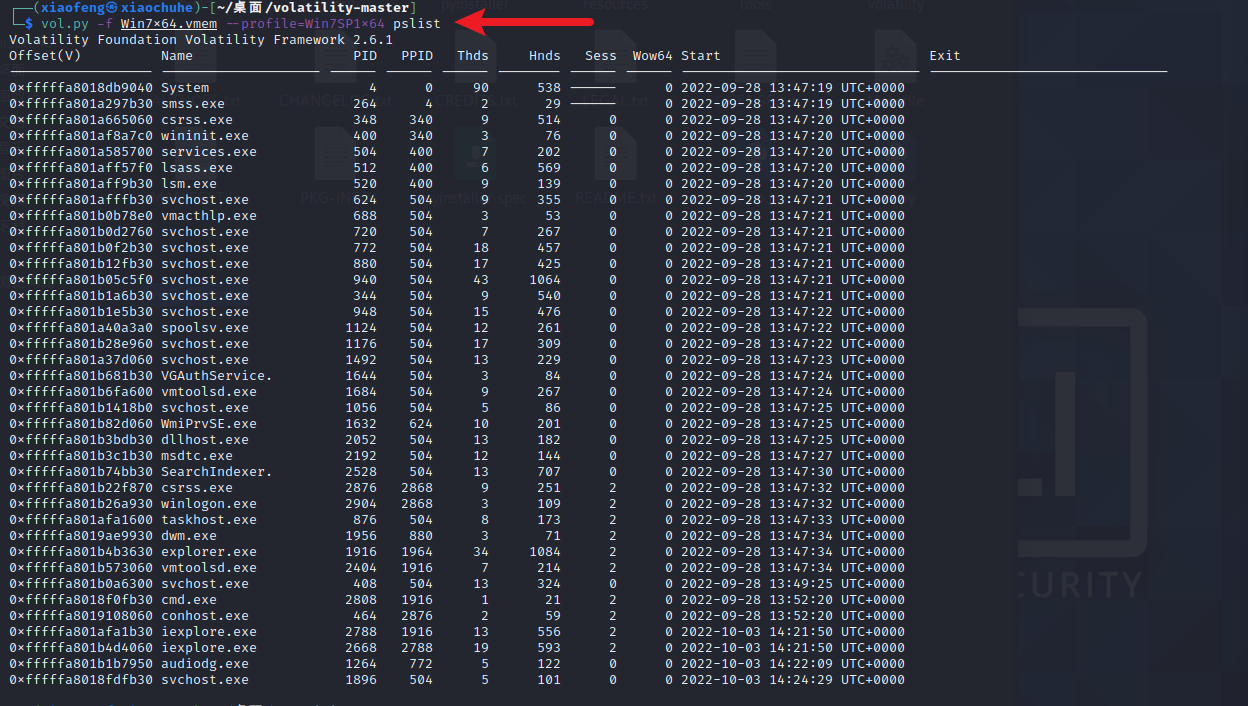This screenshot has width=1248, height=706.
Task: Click the vol.py command in the prompt line
Action: [x=65, y=23]
